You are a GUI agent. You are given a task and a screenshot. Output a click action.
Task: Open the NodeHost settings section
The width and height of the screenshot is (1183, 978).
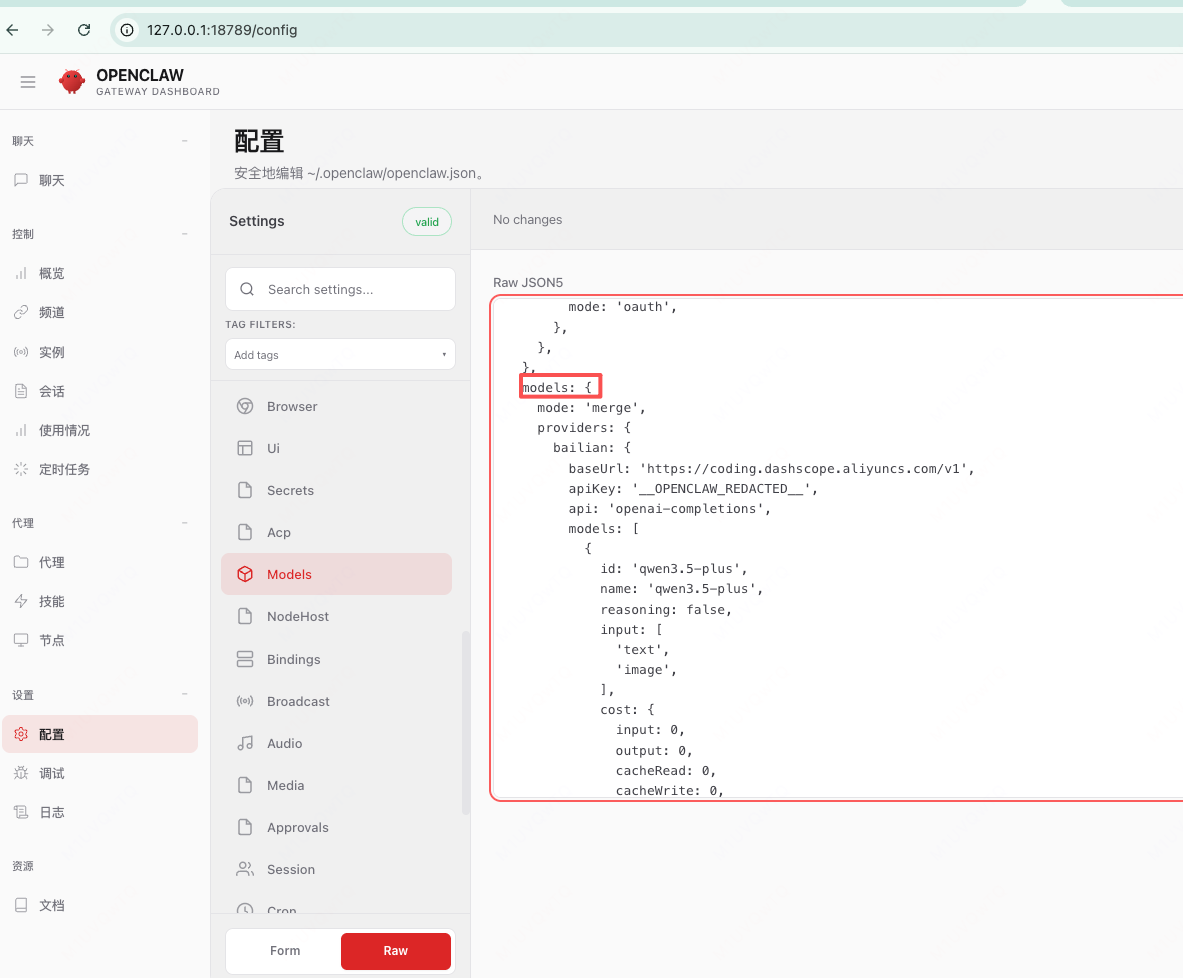tap(336, 617)
